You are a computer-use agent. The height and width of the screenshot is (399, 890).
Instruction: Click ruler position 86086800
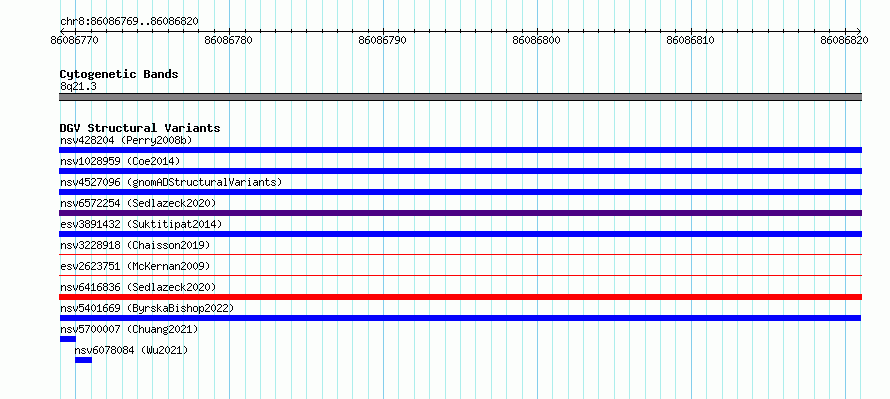[x=536, y=40]
